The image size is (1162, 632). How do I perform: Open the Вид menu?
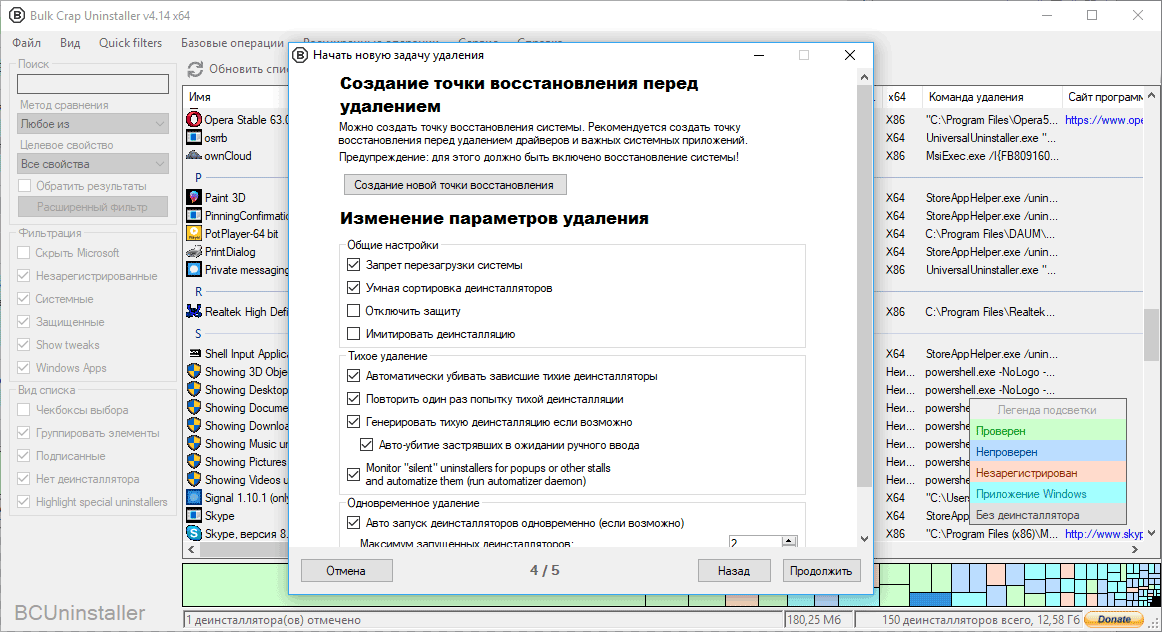pyautogui.click(x=70, y=43)
